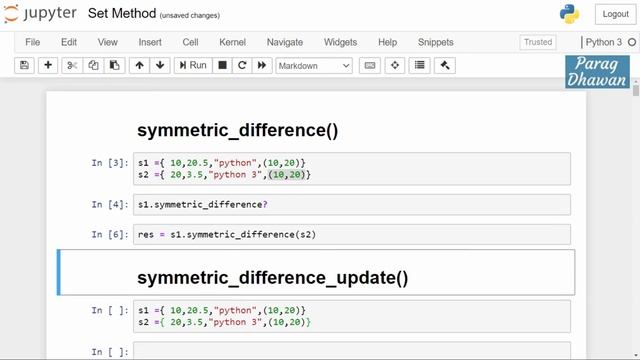This screenshot has width=640, height=360.
Task: Move selected cell down
Action: click(x=160, y=65)
